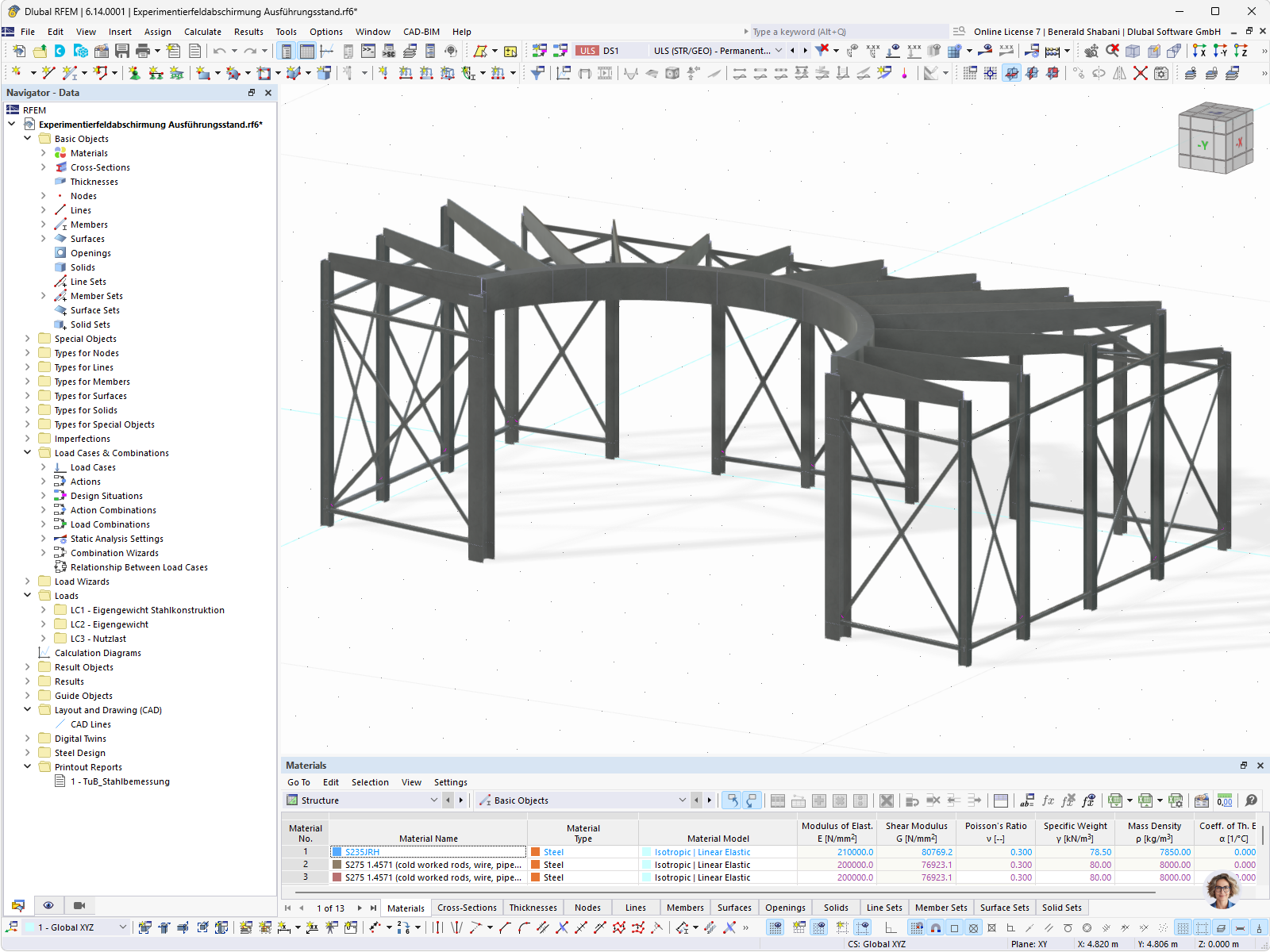Click the S235JRH blue color swatch
1270x952 pixels.
pos(337,852)
